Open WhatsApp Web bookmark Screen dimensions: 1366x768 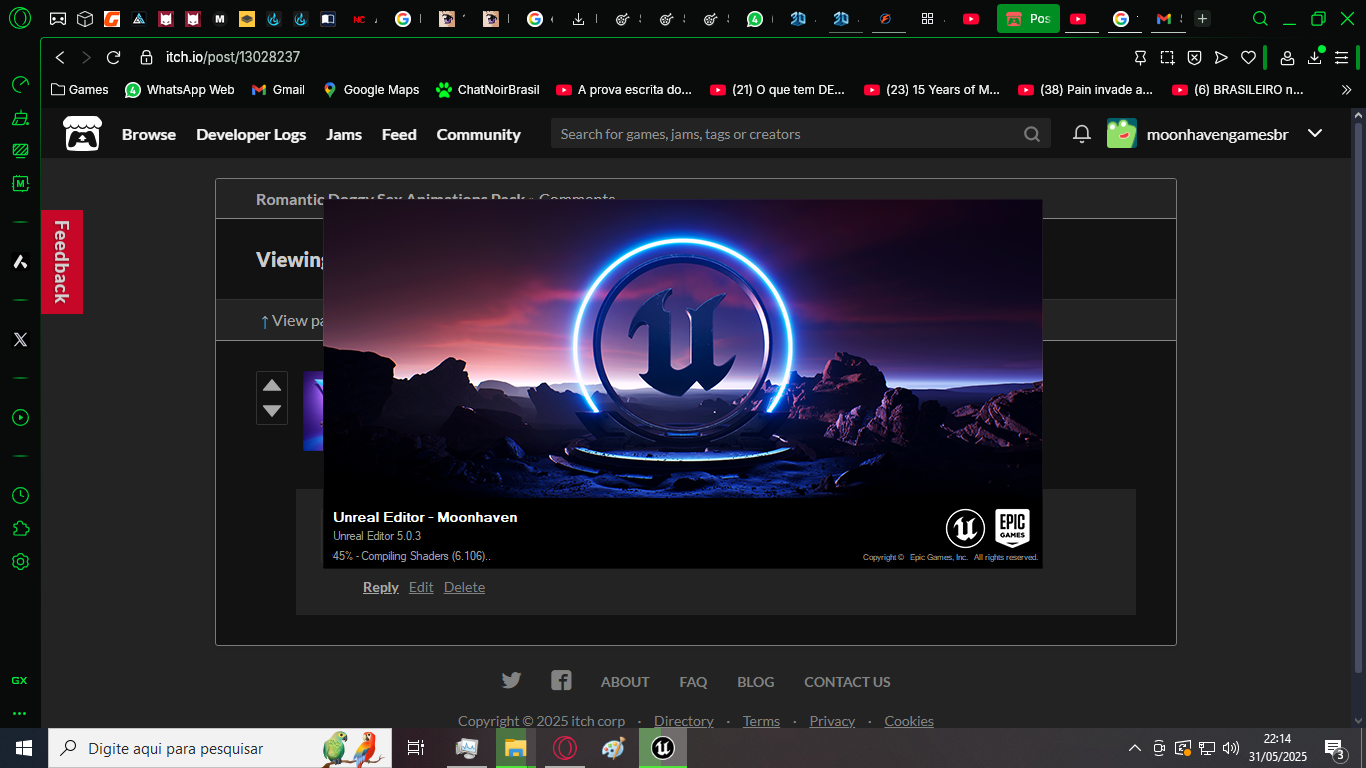click(180, 90)
